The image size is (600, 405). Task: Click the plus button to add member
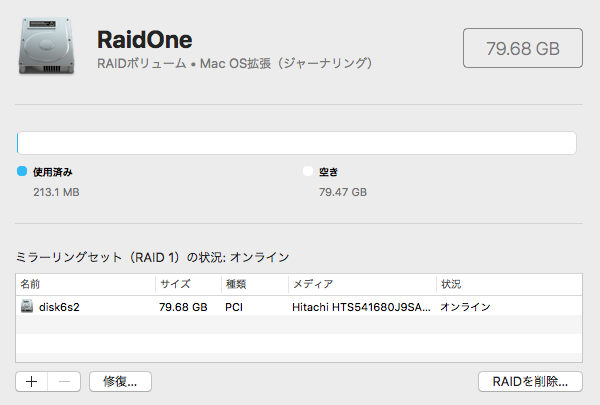(x=31, y=382)
